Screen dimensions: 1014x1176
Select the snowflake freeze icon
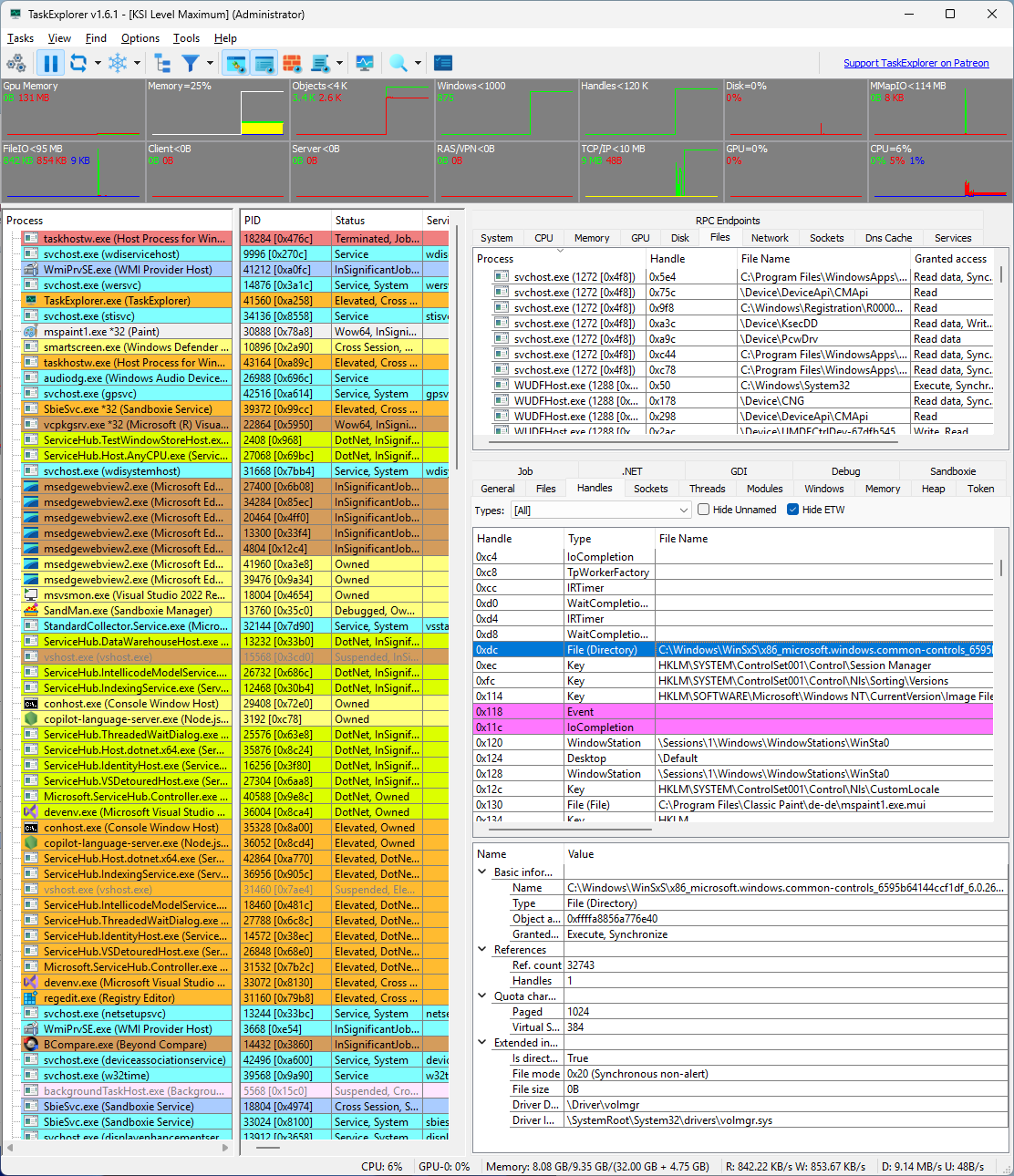pos(117,63)
